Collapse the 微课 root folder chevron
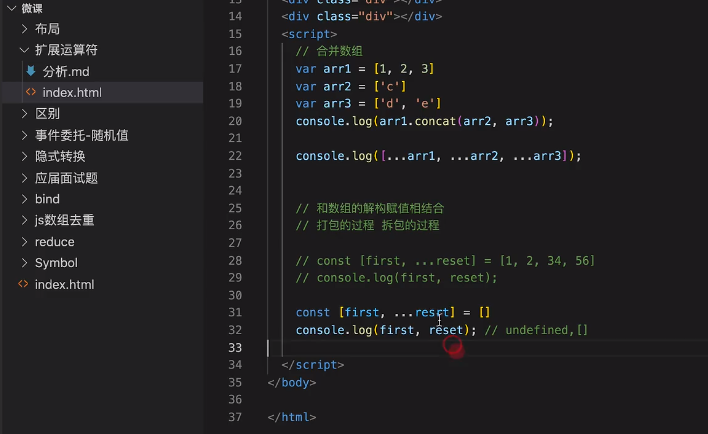The height and width of the screenshot is (434, 708). (12, 8)
